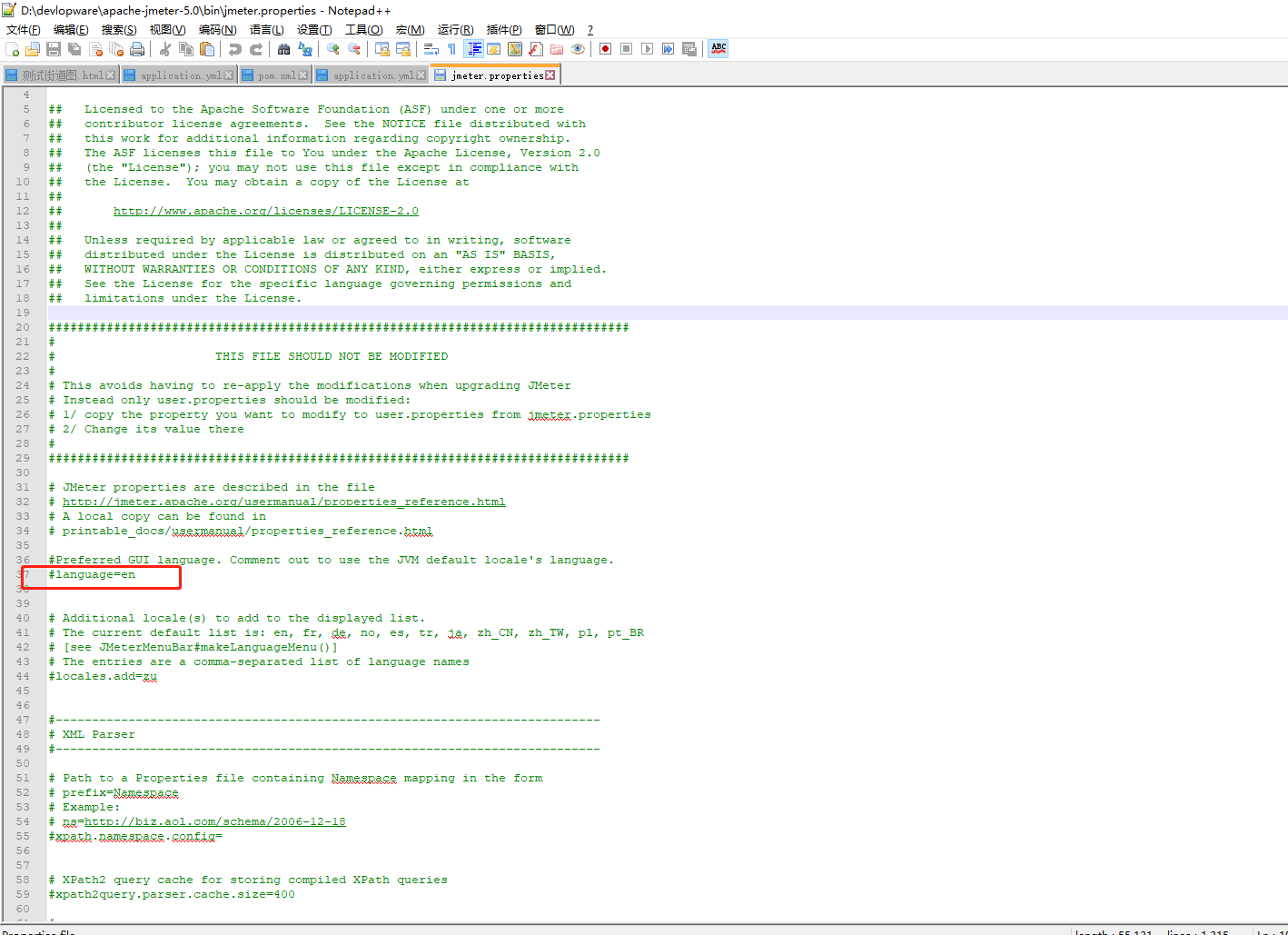The width and height of the screenshot is (1288, 935).
Task: Close the 测试街道图.html tab
Action: (x=111, y=75)
